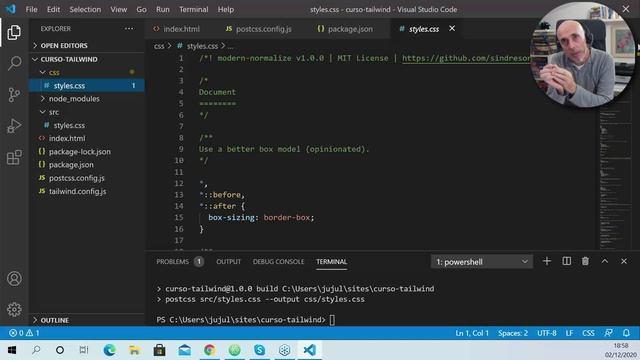Open the powershell terminal selector dropdown
The height and width of the screenshot is (360, 640).
(x=482, y=262)
